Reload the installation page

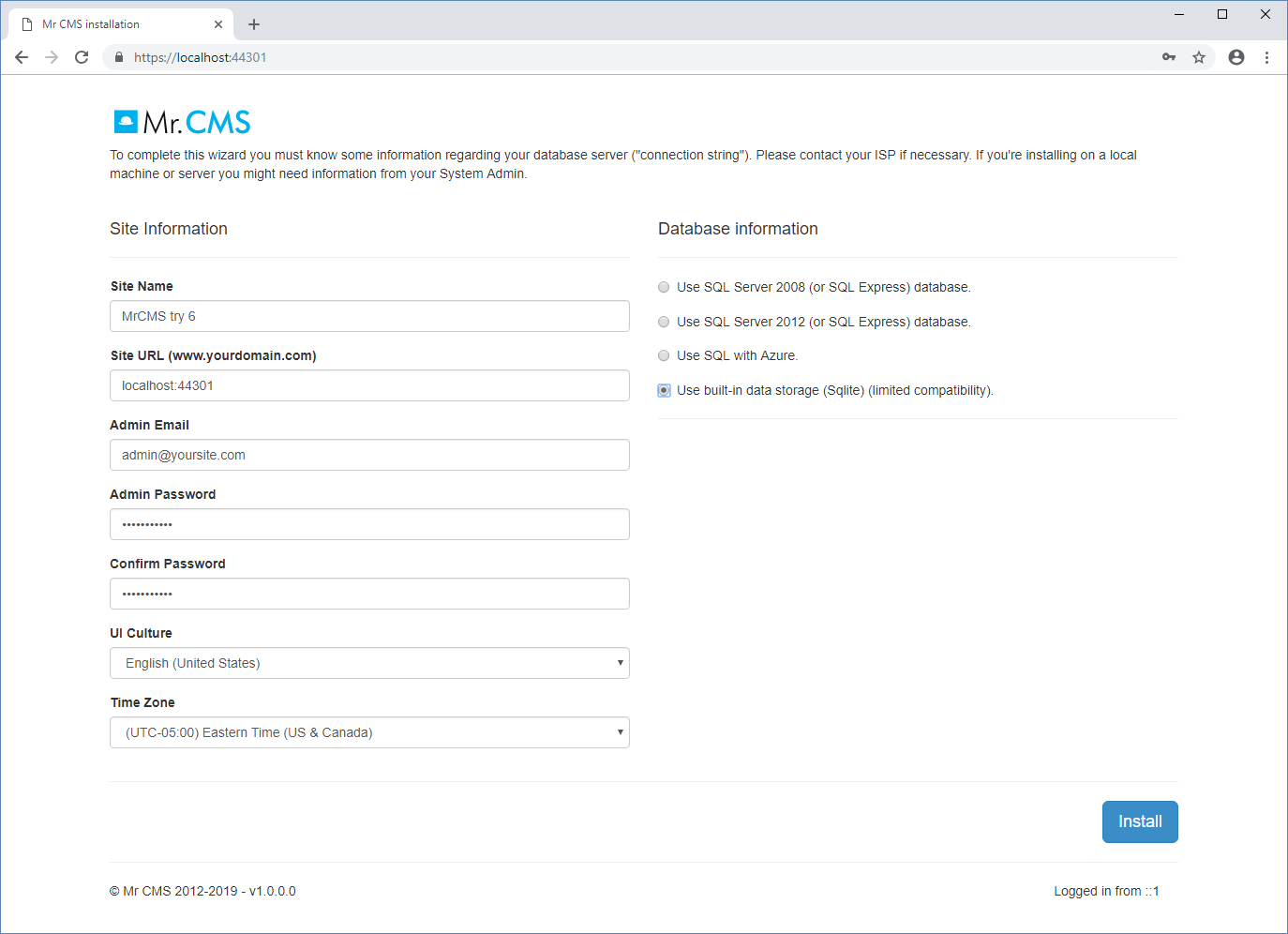(82, 57)
